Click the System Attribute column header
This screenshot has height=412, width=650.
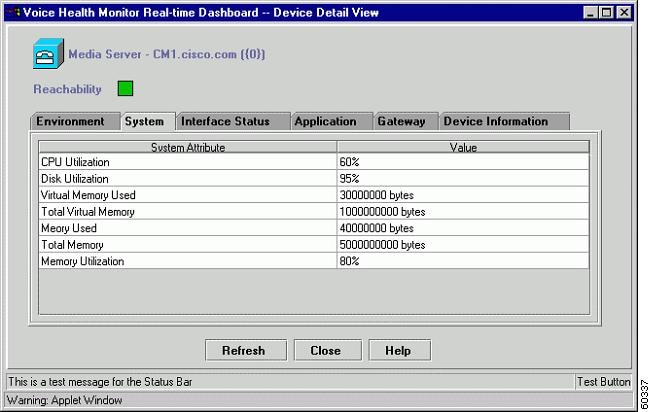188,148
